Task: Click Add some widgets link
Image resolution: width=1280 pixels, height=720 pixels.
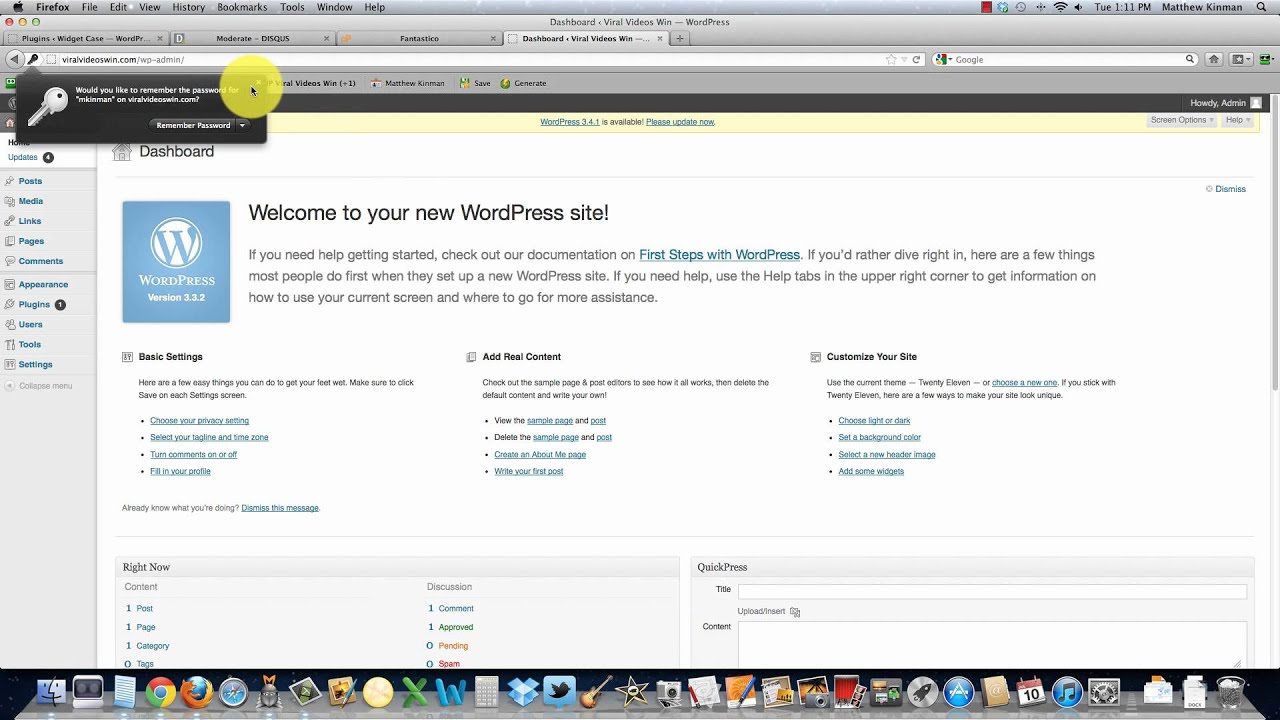Action: pyautogui.click(x=871, y=471)
